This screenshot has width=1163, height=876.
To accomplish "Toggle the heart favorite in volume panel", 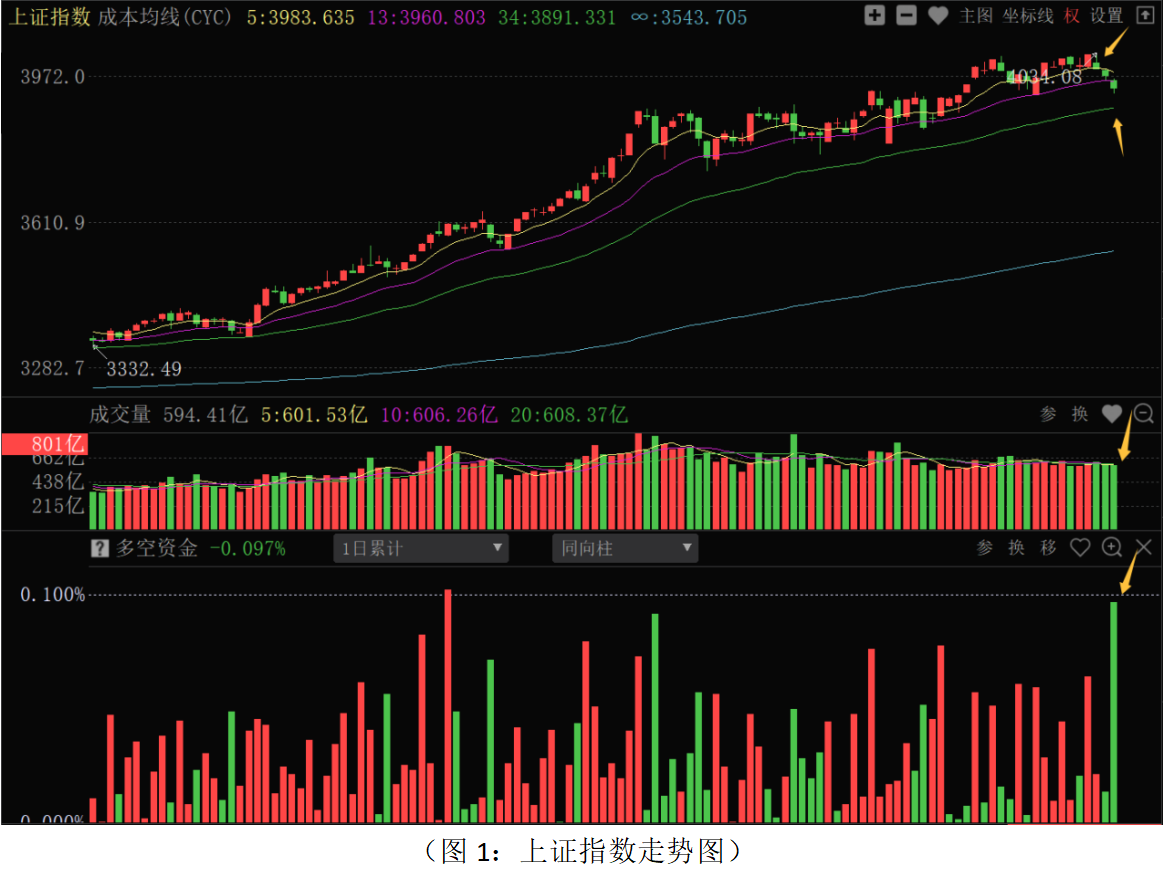I will [x=1112, y=414].
